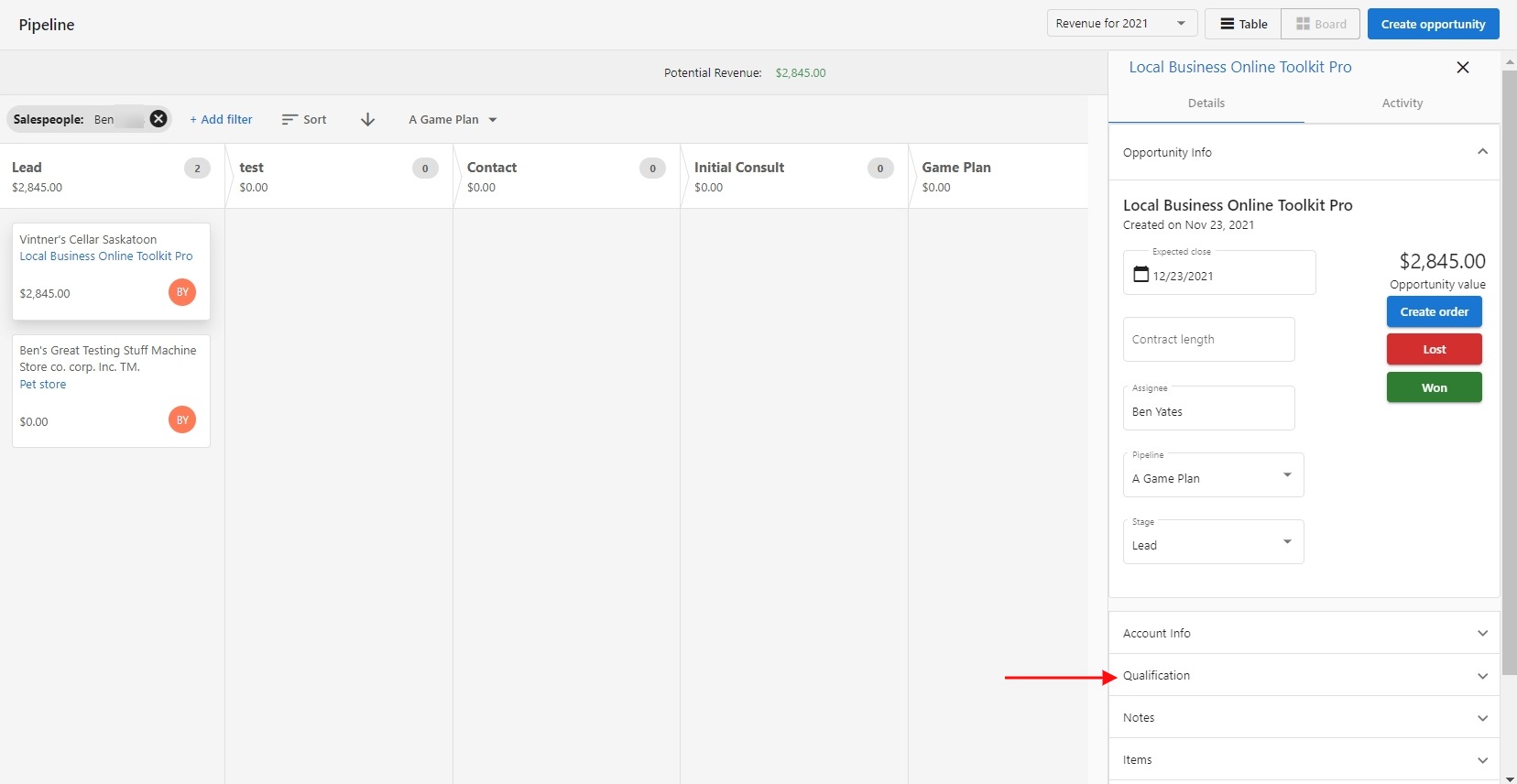Click the Potential Revenue $2,845.00 value
Image resolution: width=1517 pixels, height=784 pixels.
point(801,73)
